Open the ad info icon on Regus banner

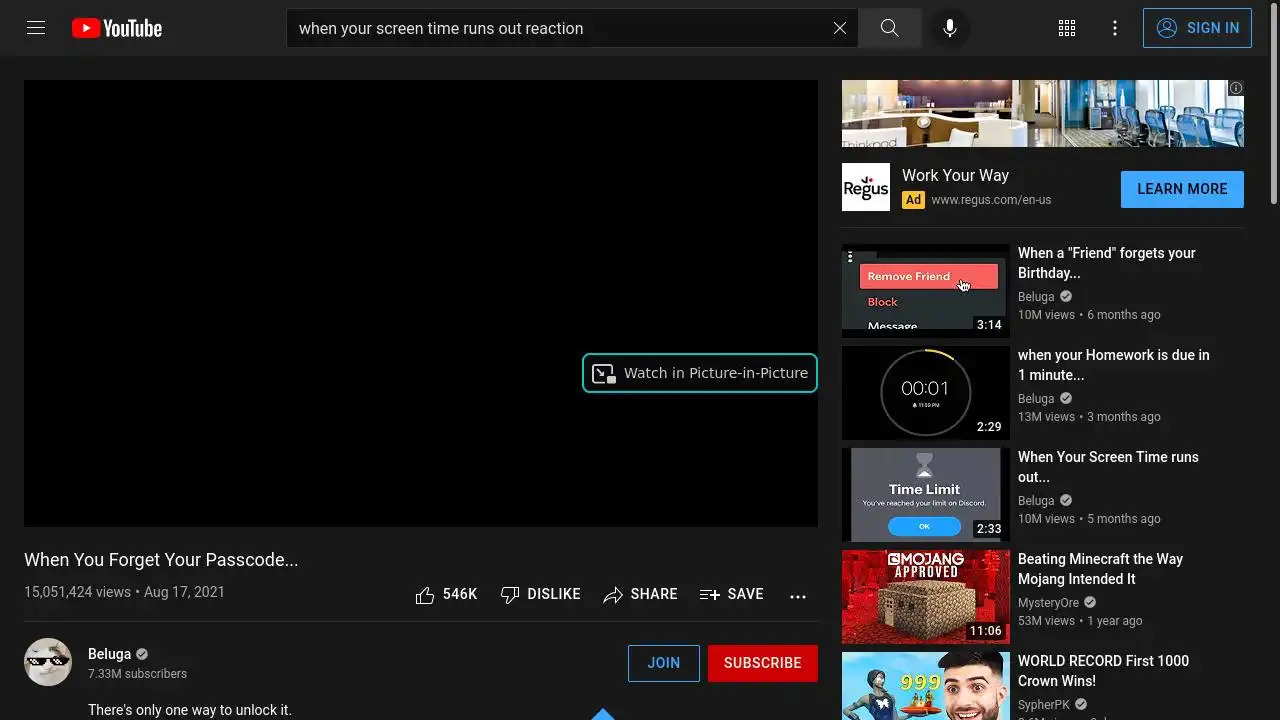click(1236, 88)
